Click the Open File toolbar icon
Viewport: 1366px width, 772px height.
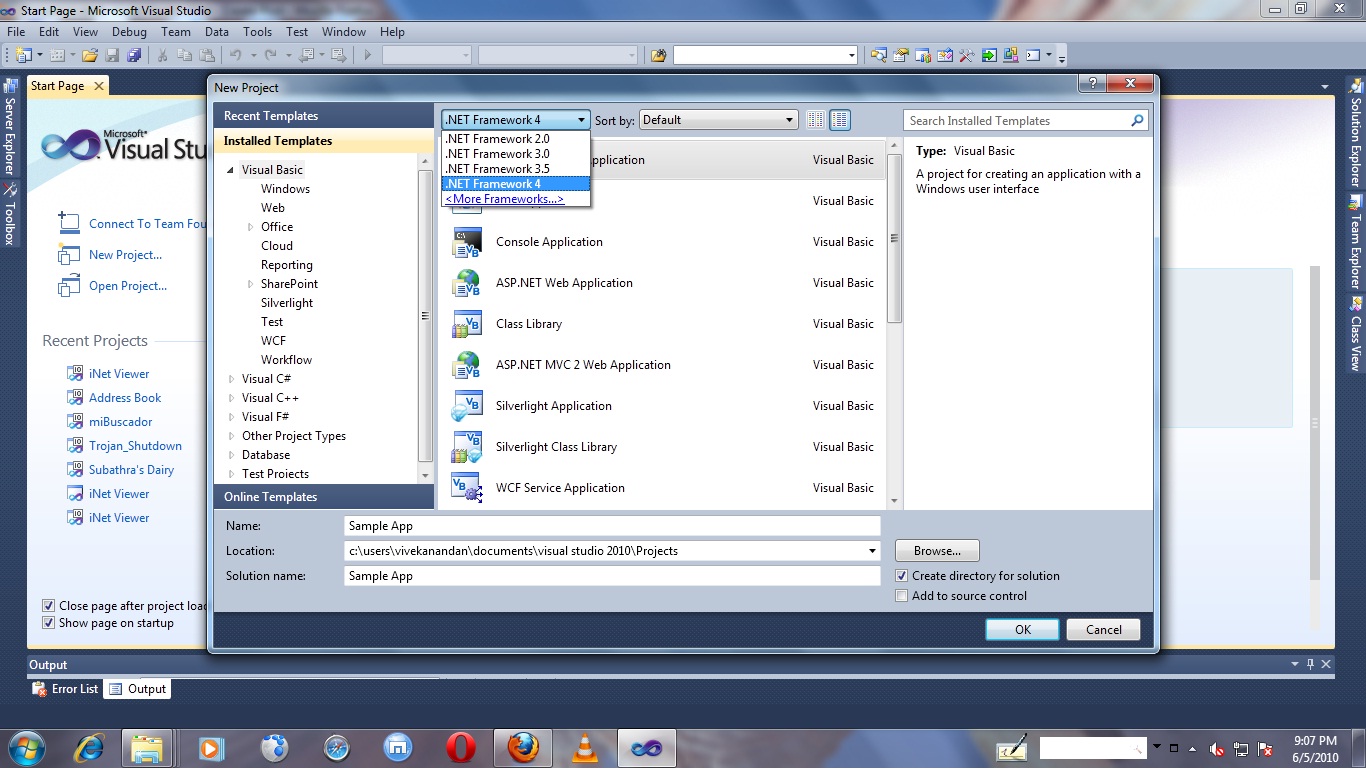coord(90,55)
